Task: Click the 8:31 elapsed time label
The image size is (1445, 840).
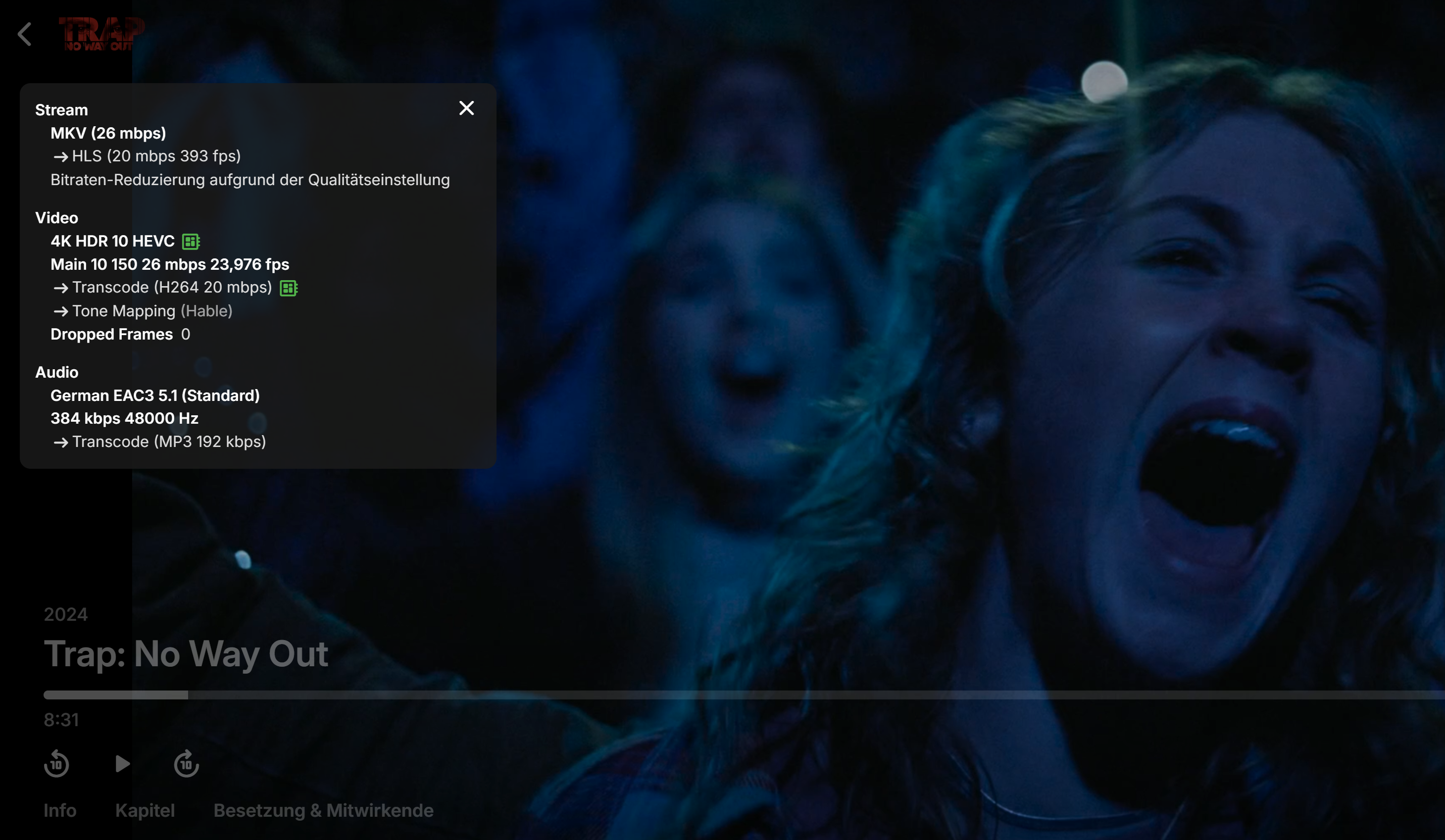Action: pyautogui.click(x=61, y=720)
